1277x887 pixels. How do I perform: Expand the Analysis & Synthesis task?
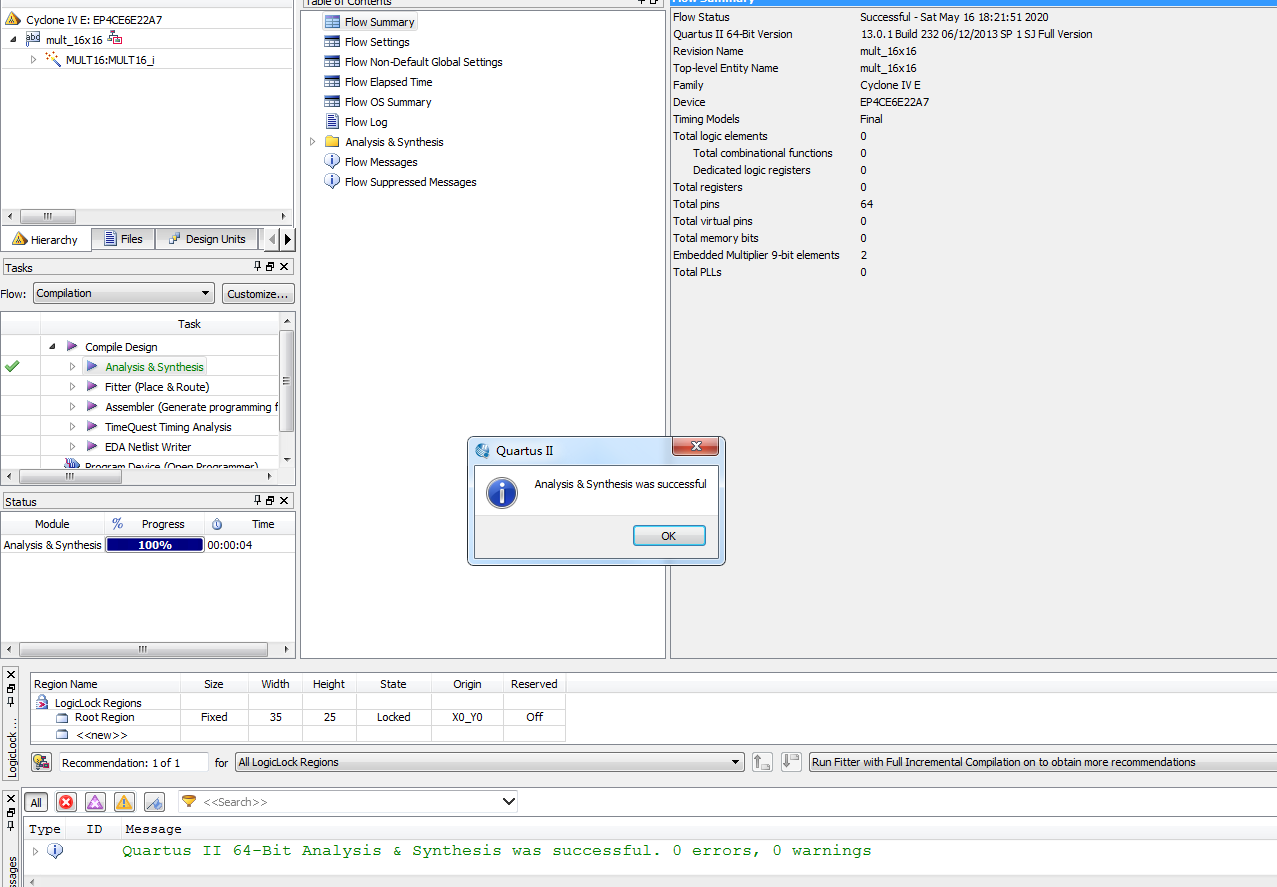(72, 367)
